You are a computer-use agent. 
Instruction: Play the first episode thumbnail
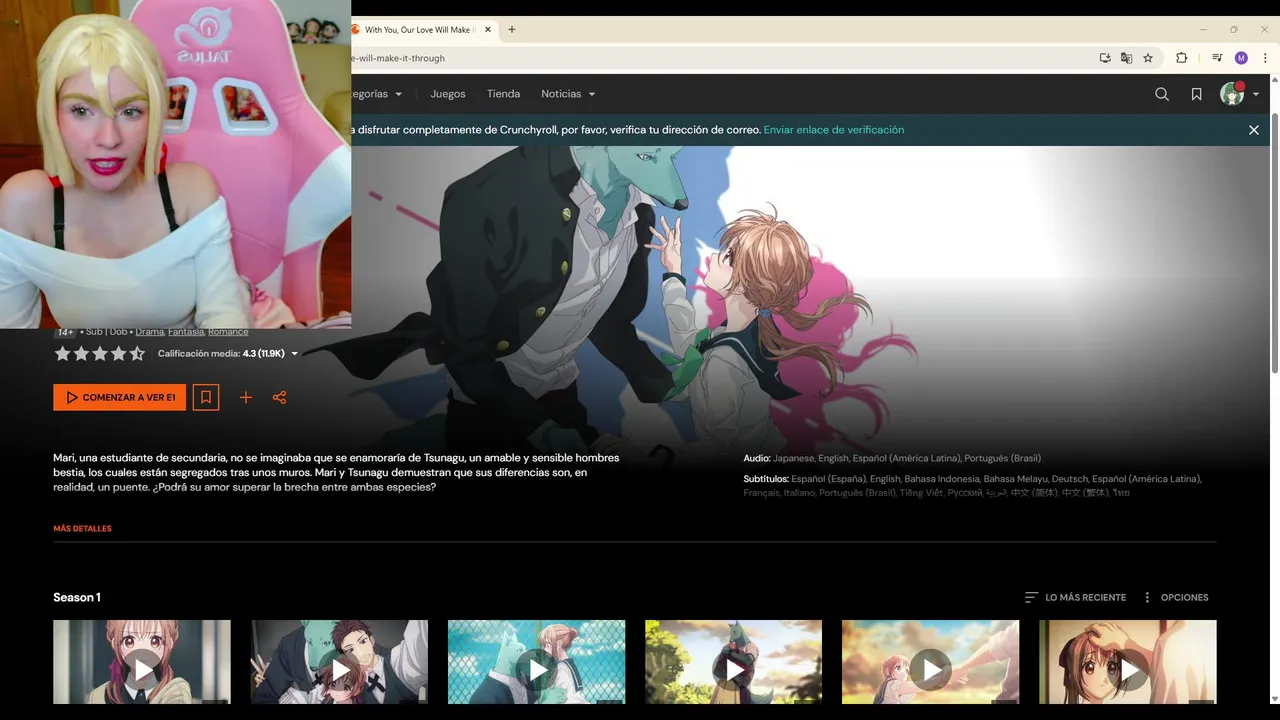(x=142, y=662)
